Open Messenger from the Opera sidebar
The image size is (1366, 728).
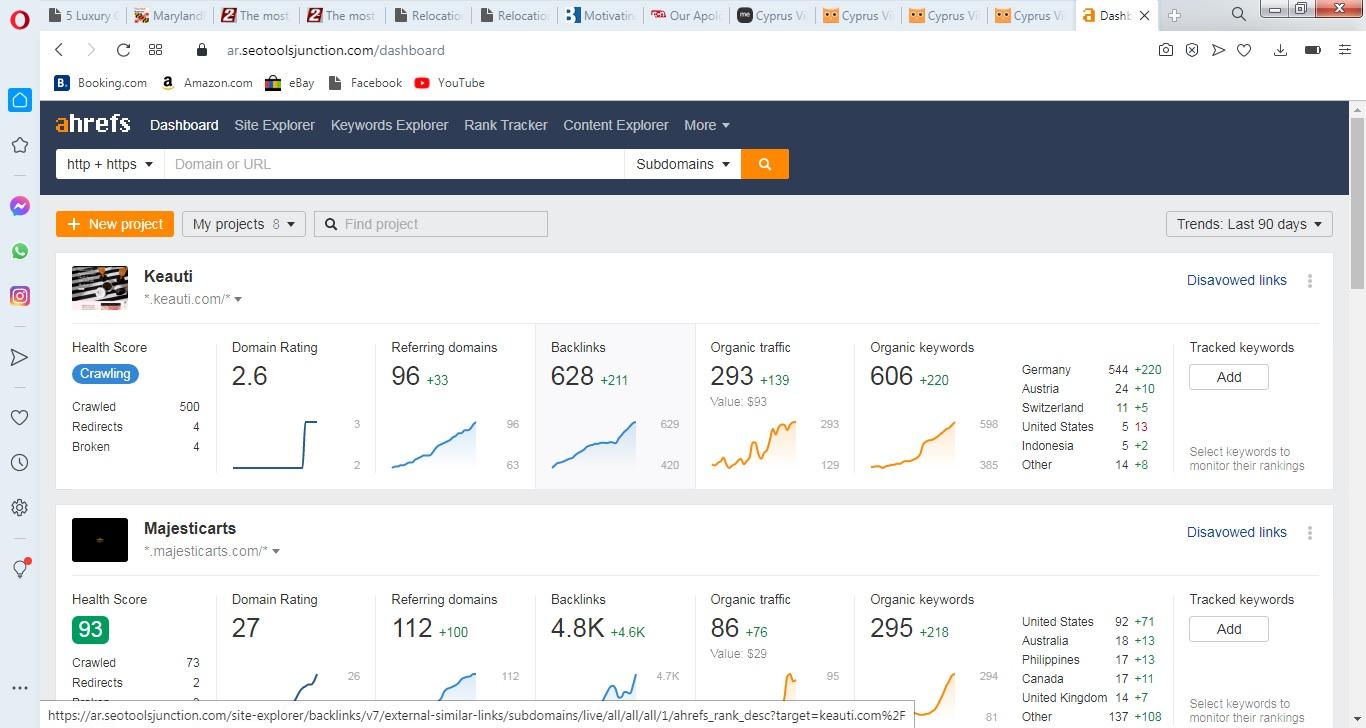click(x=20, y=206)
